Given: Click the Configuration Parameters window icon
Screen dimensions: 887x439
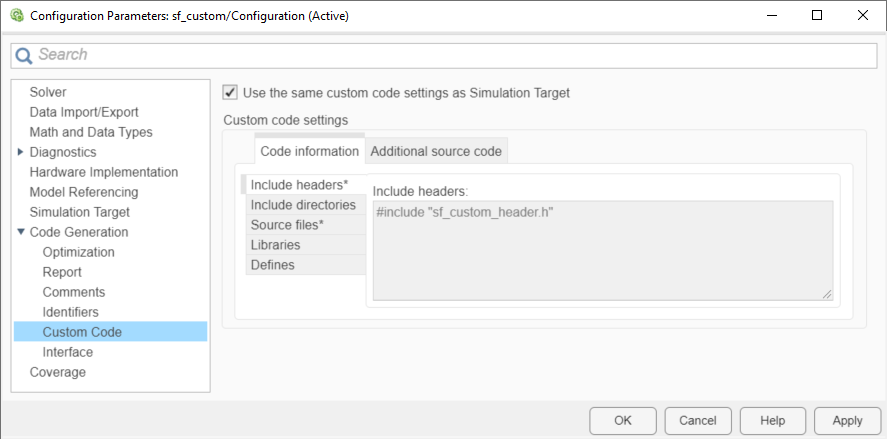Looking at the screenshot, I should click(x=16, y=16).
